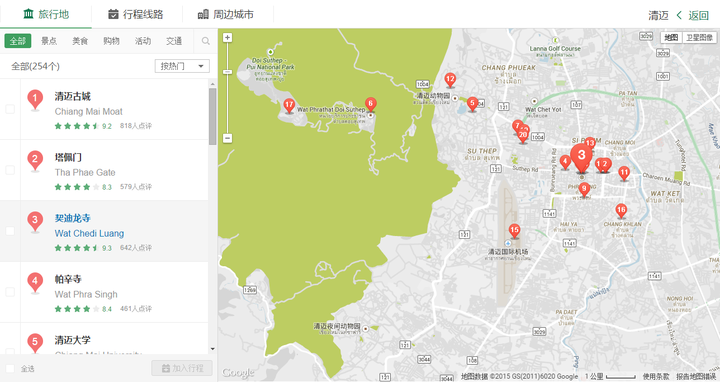Click the list scrollbar down arrow
Image resolution: width=720 pixels, height=382 pixels.
coord(213,349)
